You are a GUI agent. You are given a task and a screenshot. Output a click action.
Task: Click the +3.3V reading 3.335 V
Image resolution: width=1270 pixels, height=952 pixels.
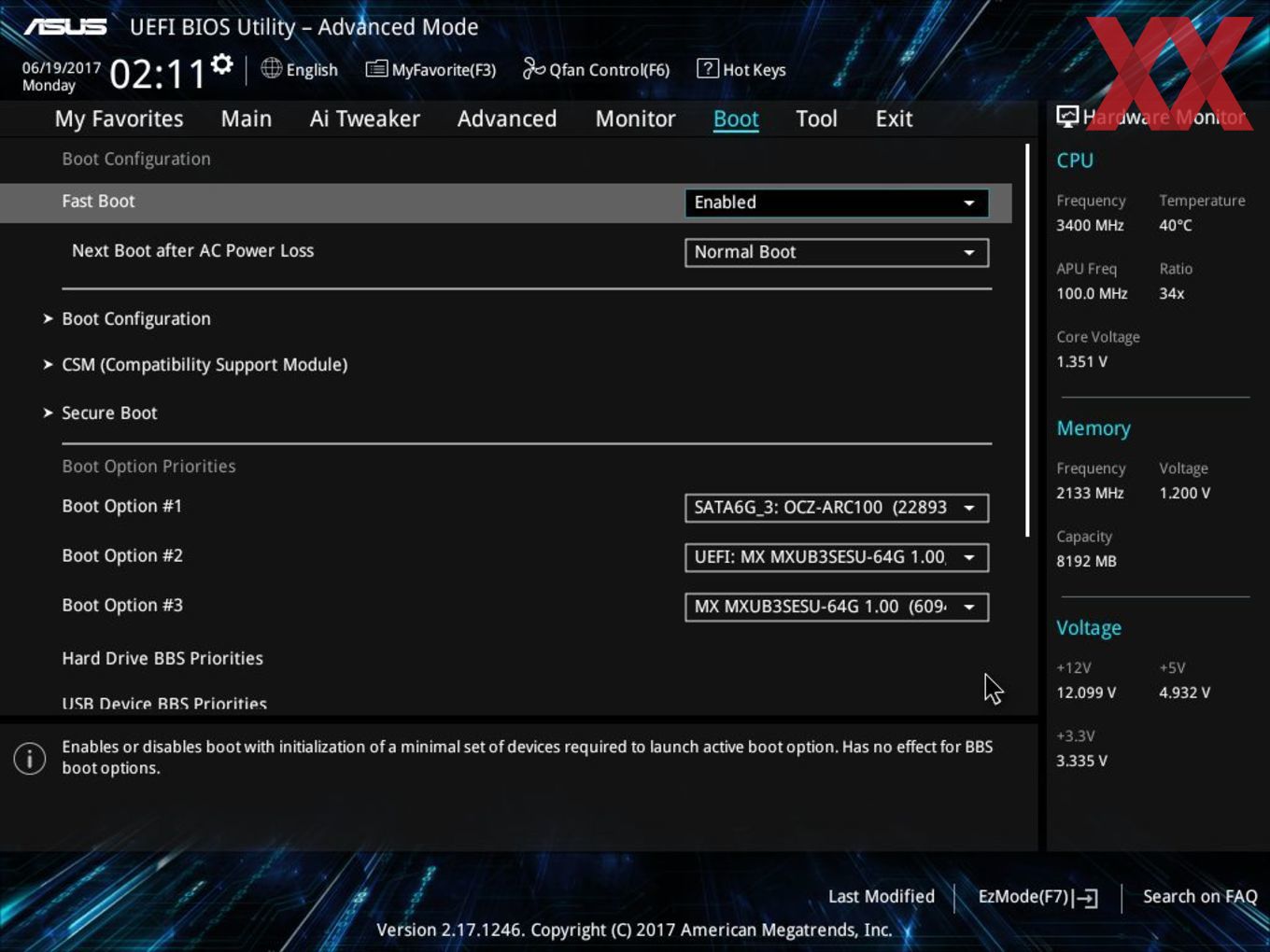(1081, 762)
